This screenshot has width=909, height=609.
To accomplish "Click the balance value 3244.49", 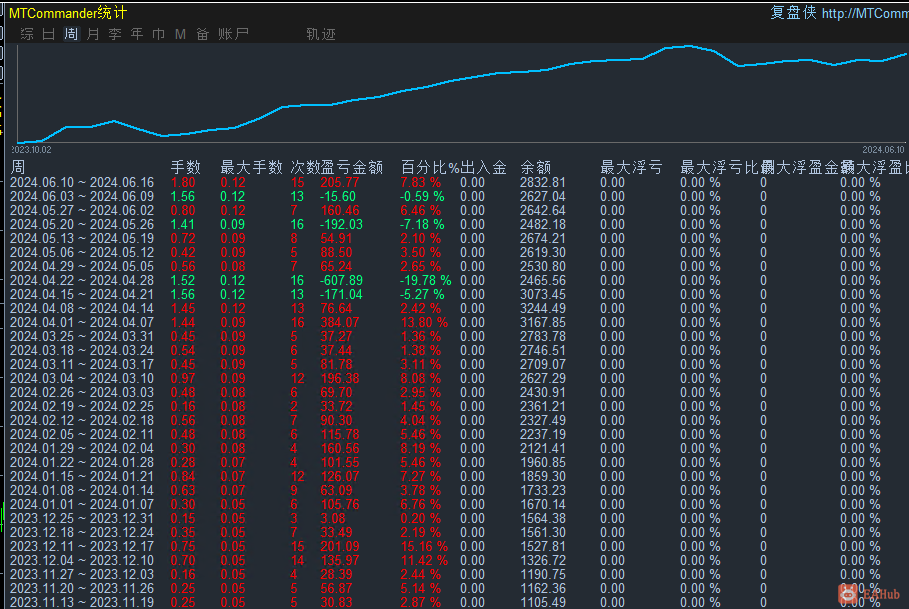I will (x=543, y=309).
